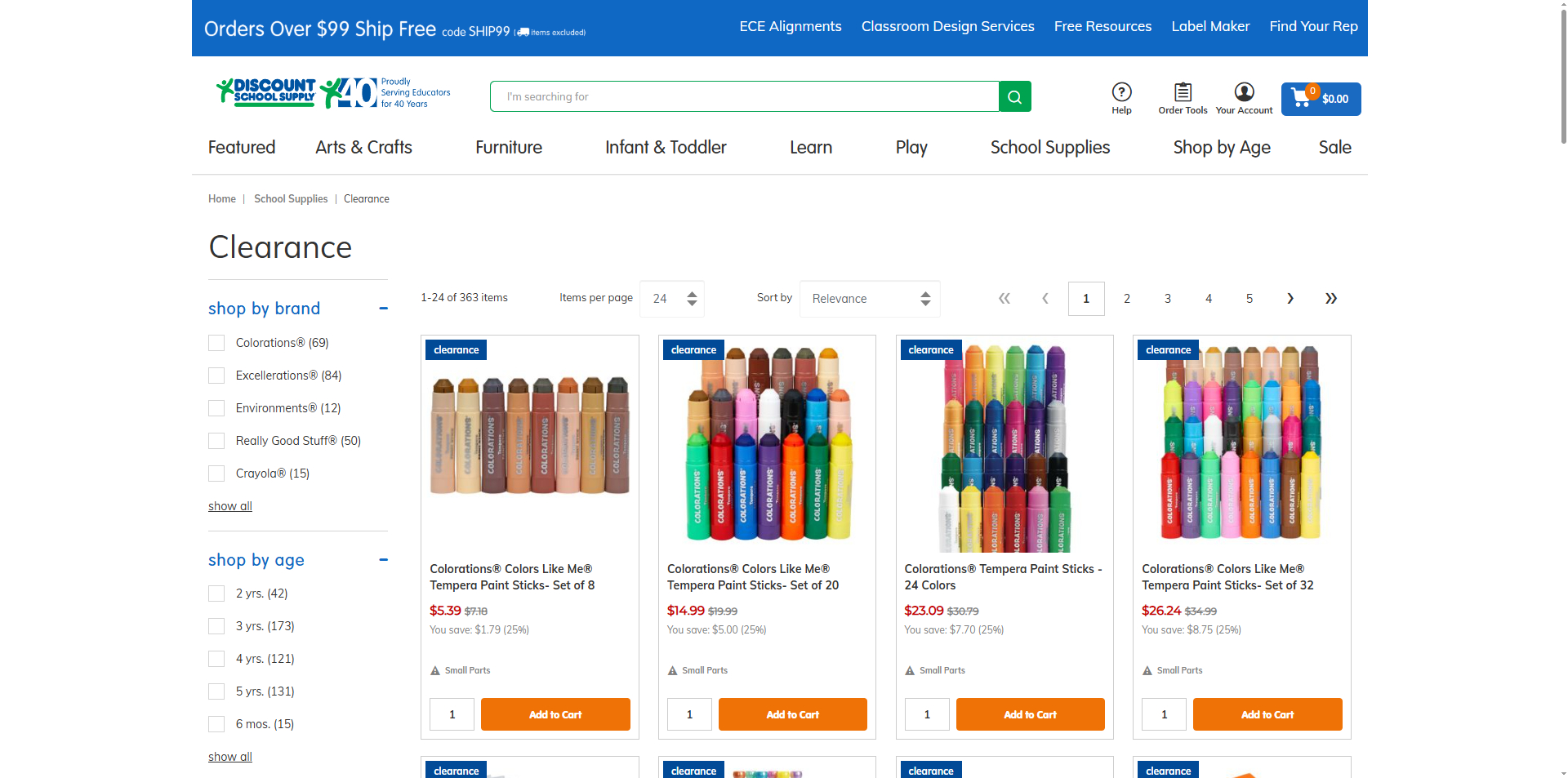Image resolution: width=1568 pixels, height=778 pixels.
Task: Open the Featured menu
Action: (242, 148)
